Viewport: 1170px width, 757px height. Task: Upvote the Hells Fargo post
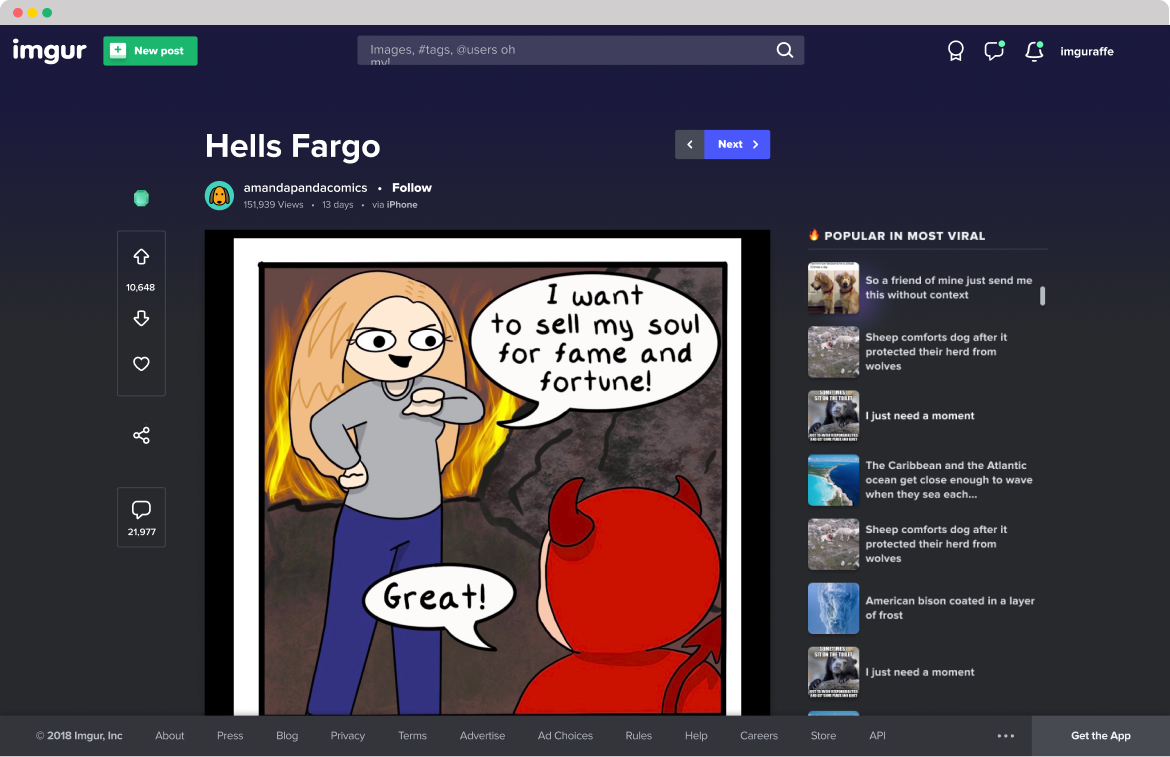[141, 257]
